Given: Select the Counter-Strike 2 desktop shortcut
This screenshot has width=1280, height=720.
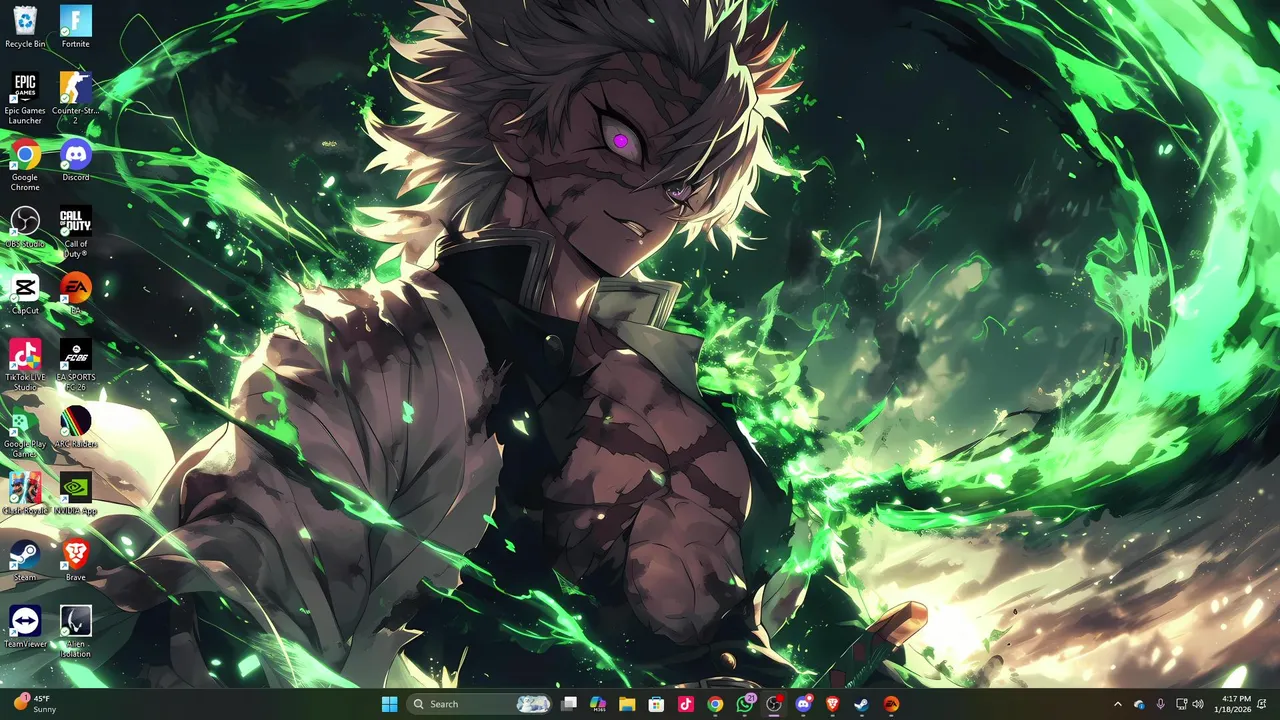Looking at the screenshot, I should pos(76,99).
